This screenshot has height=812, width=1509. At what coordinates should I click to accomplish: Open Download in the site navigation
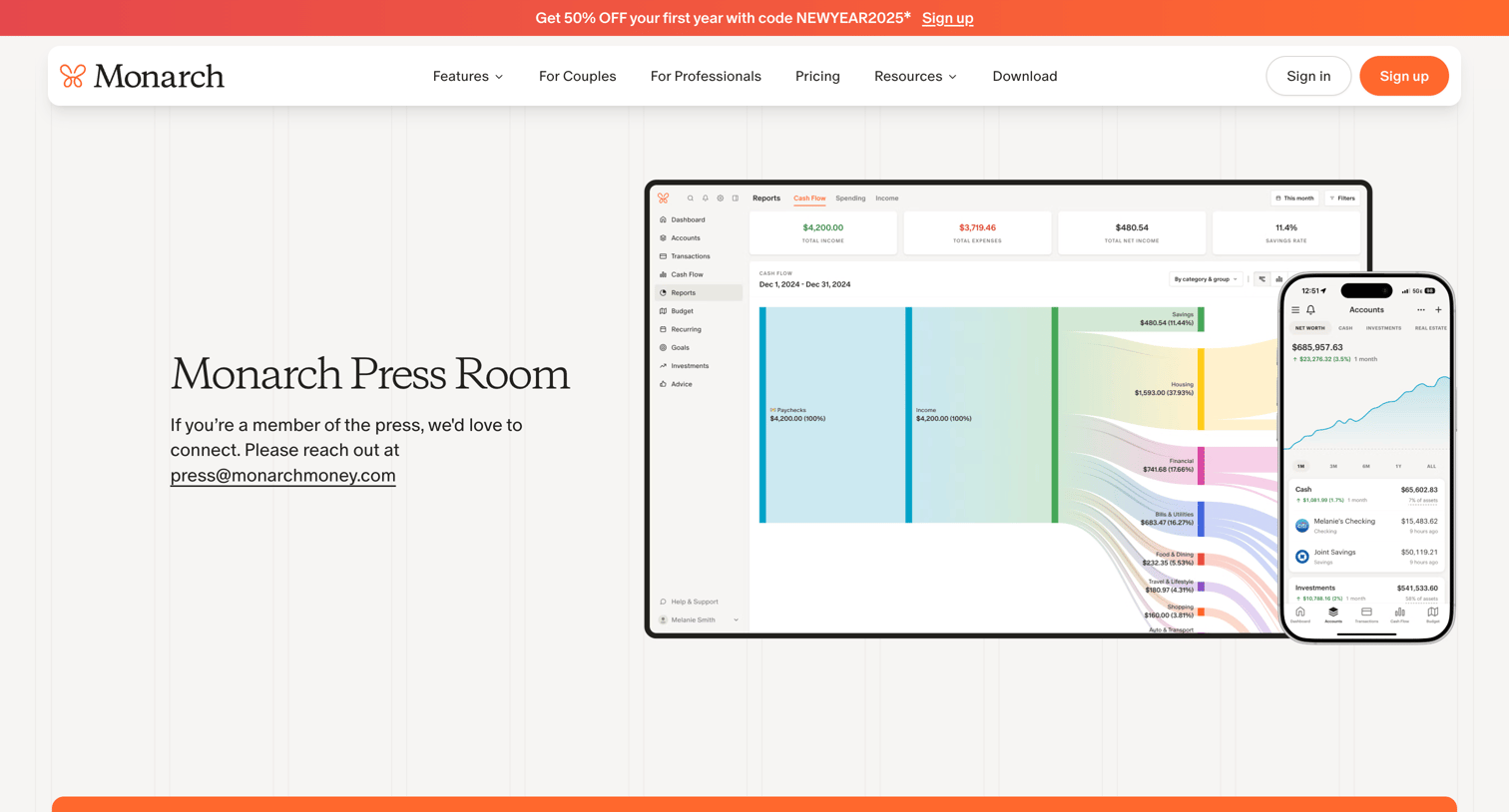pyautogui.click(x=1025, y=76)
